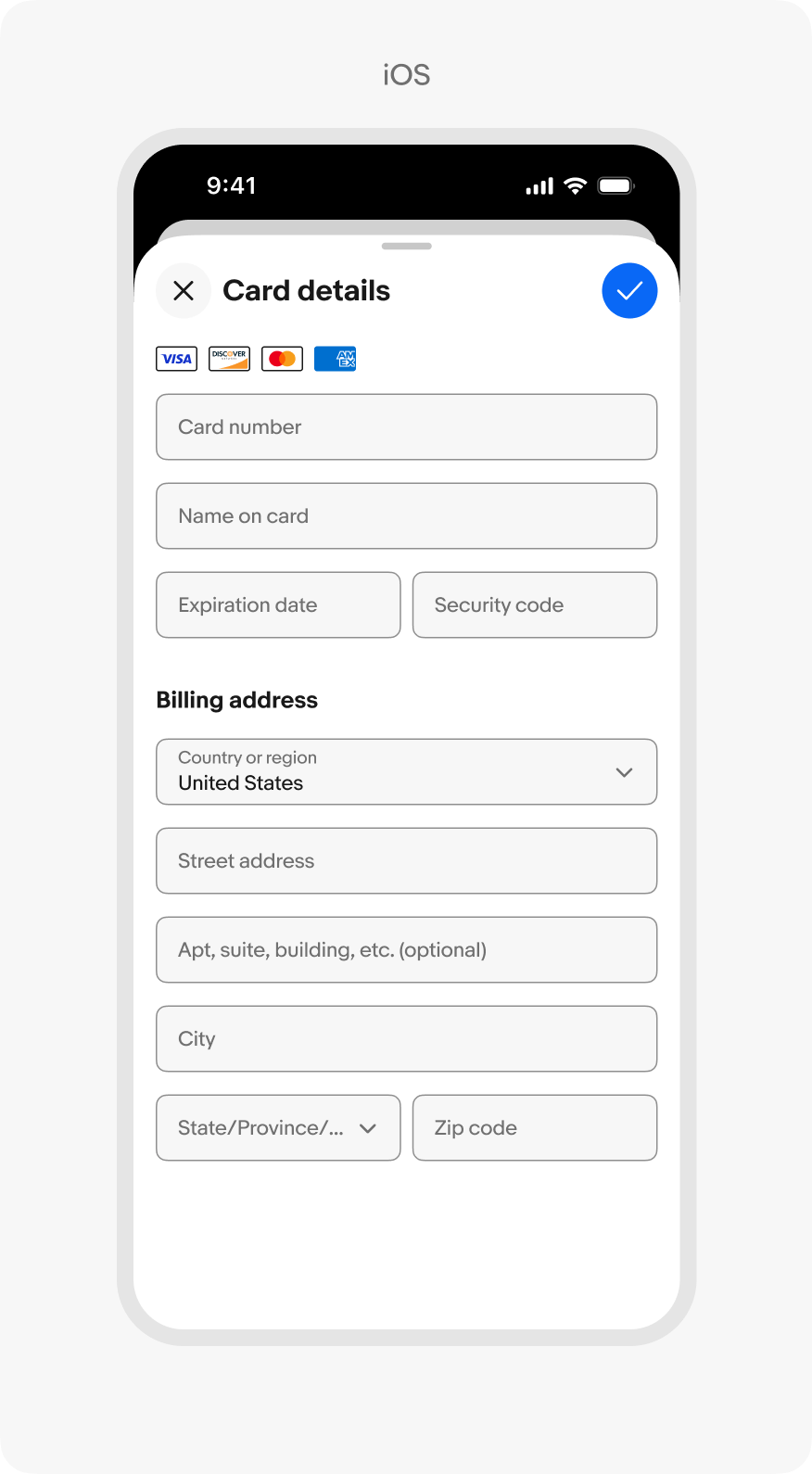Click the iOS label above the phone

click(x=407, y=75)
